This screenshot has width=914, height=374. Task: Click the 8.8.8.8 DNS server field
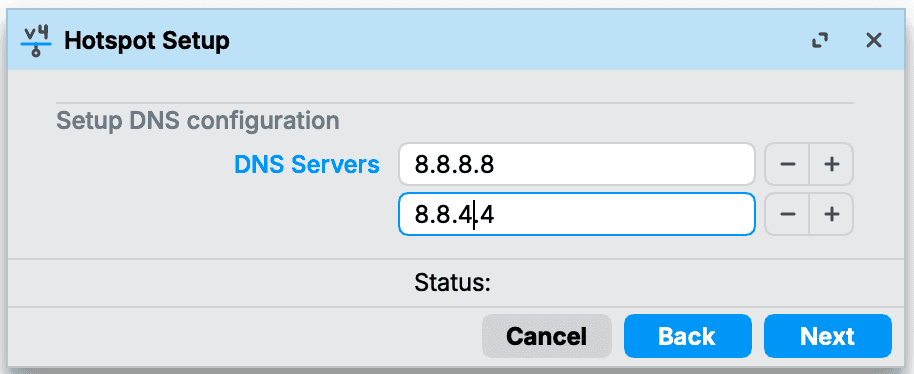click(x=576, y=164)
